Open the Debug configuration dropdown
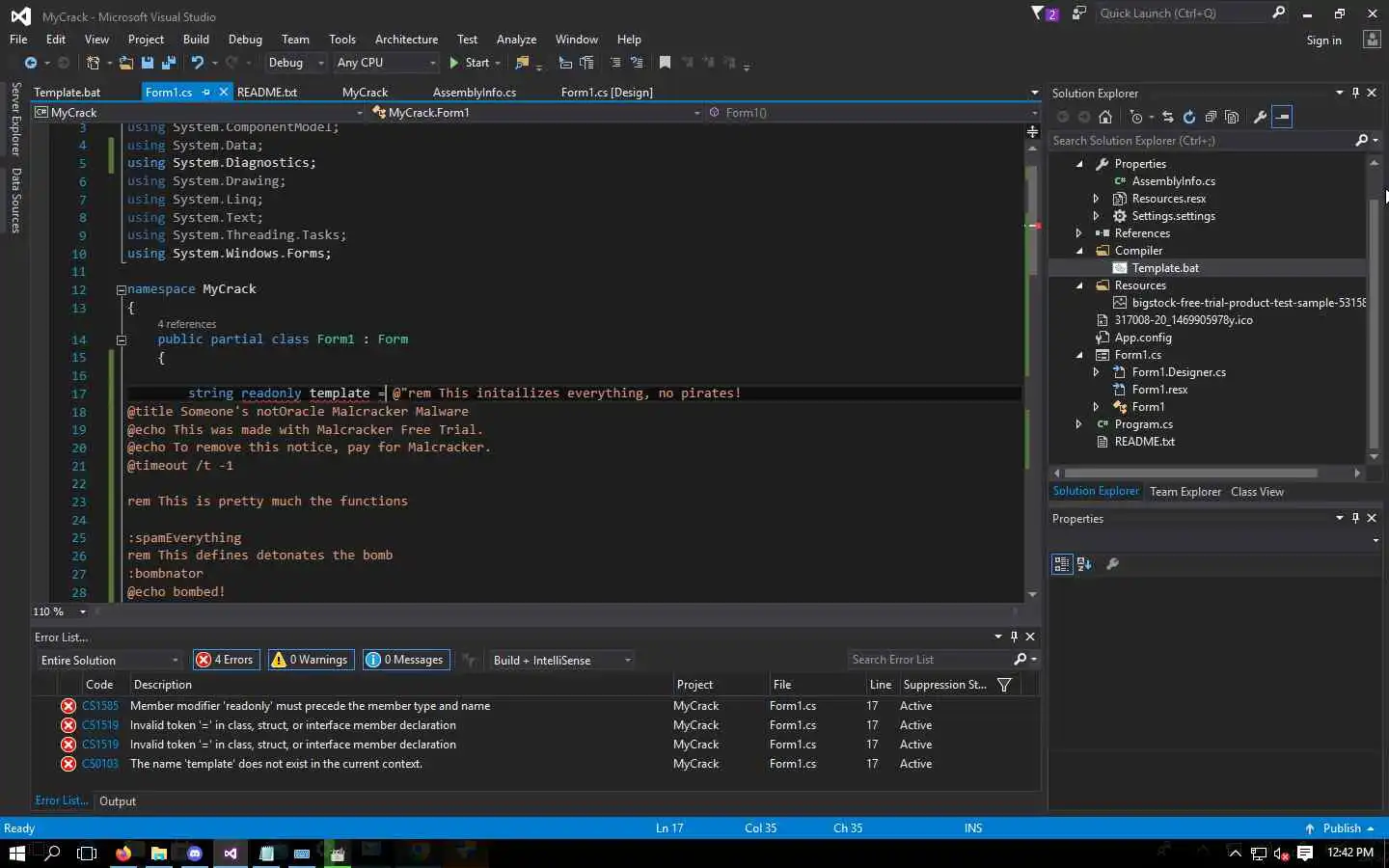The height and width of the screenshot is (868, 1389). coord(296,63)
